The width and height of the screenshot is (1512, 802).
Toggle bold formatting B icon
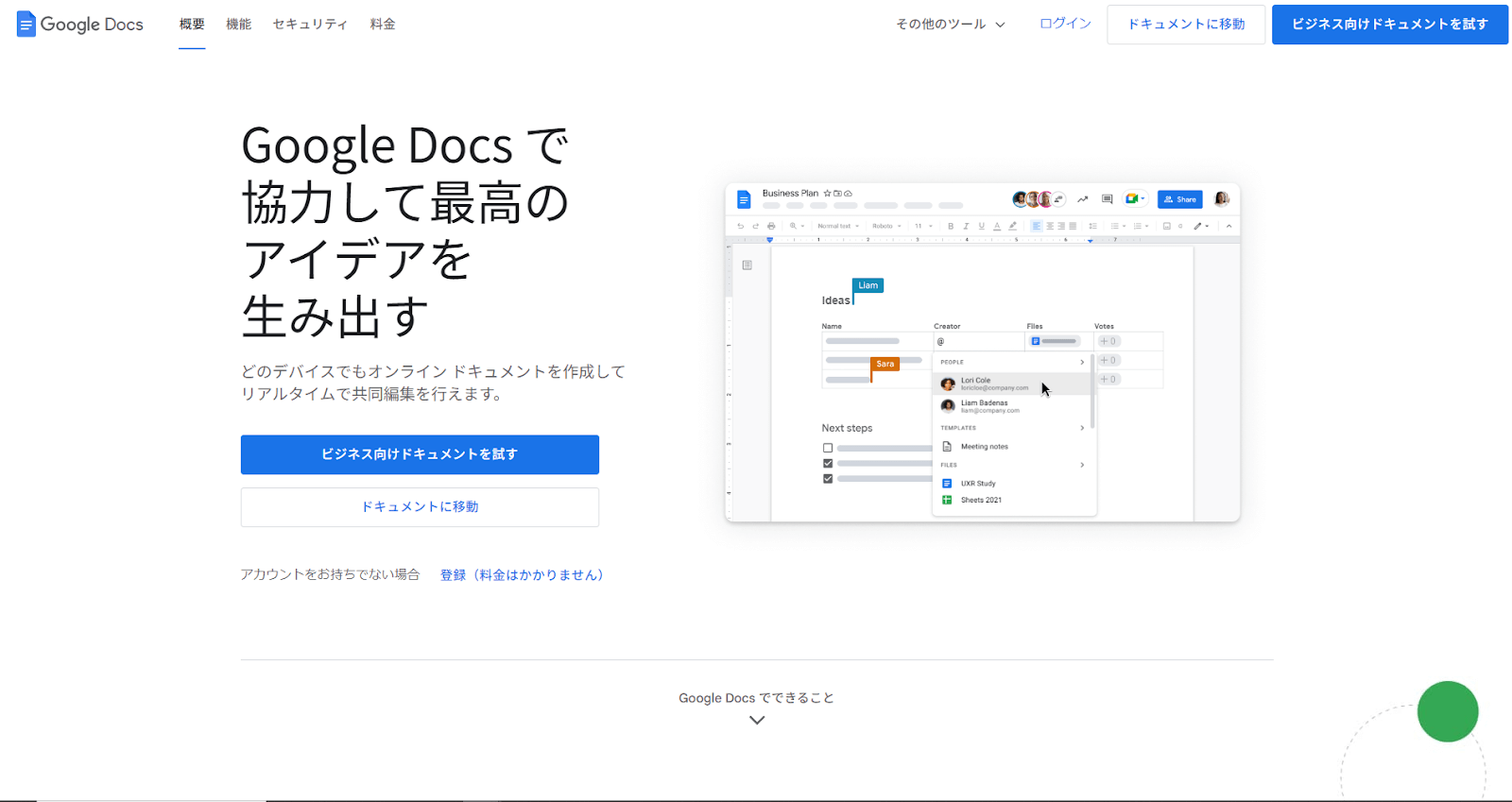pyautogui.click(x=951, y=226)
